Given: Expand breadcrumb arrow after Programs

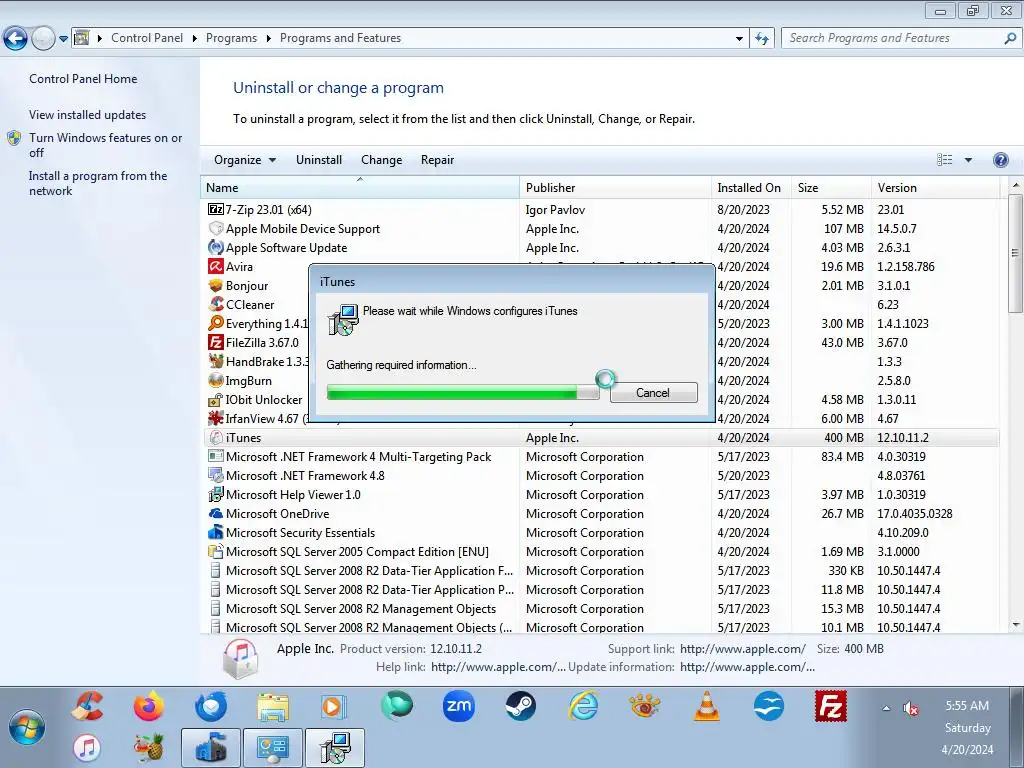Looking at the screenshot, I should [x=268, y=39].
